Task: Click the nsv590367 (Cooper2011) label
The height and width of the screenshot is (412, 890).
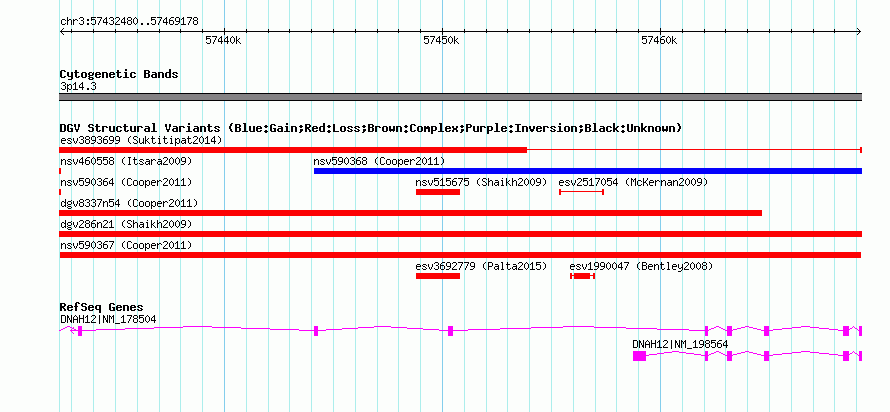Action: point(126,245)
